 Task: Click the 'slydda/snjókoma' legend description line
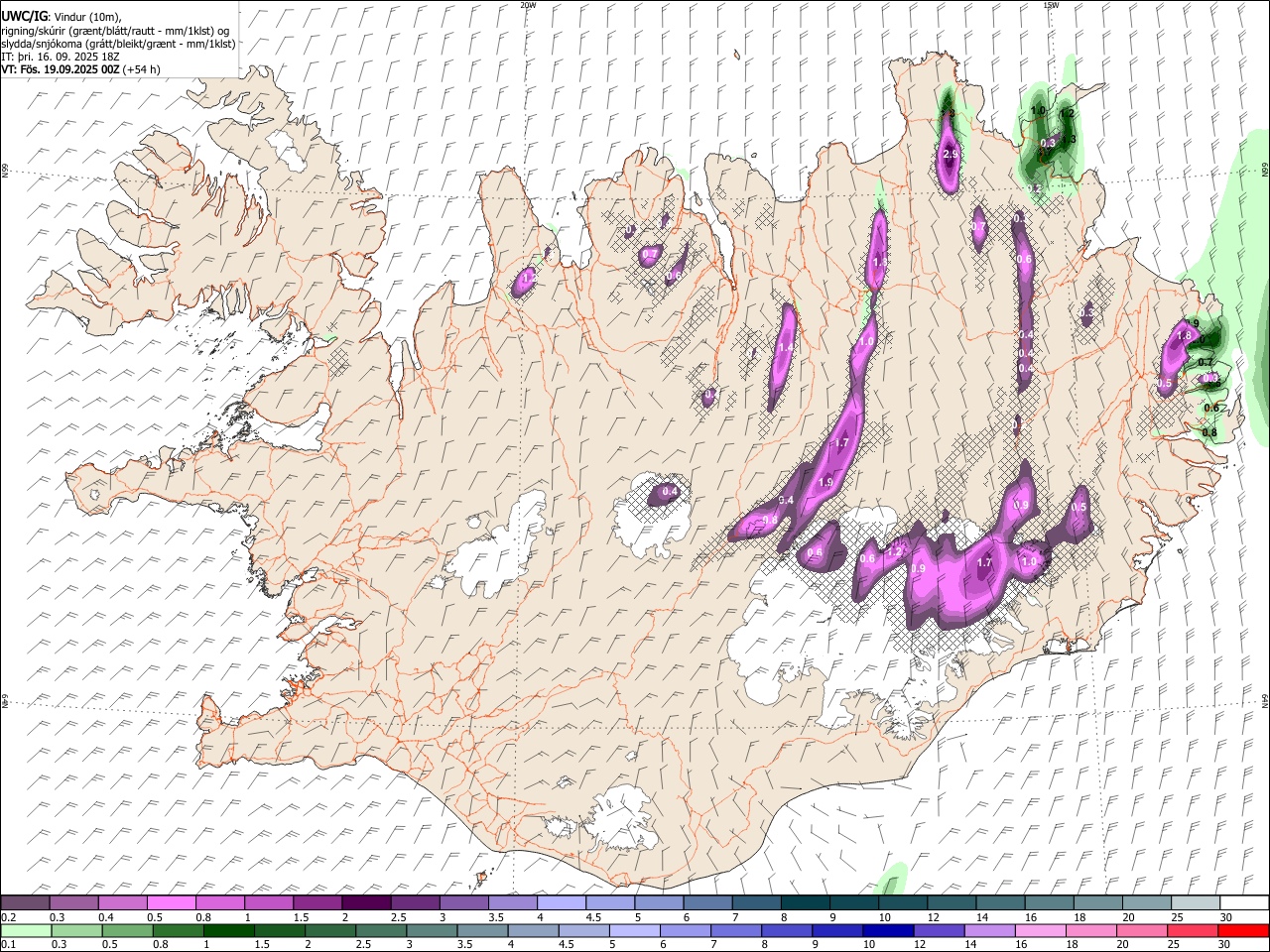(118, 44)
